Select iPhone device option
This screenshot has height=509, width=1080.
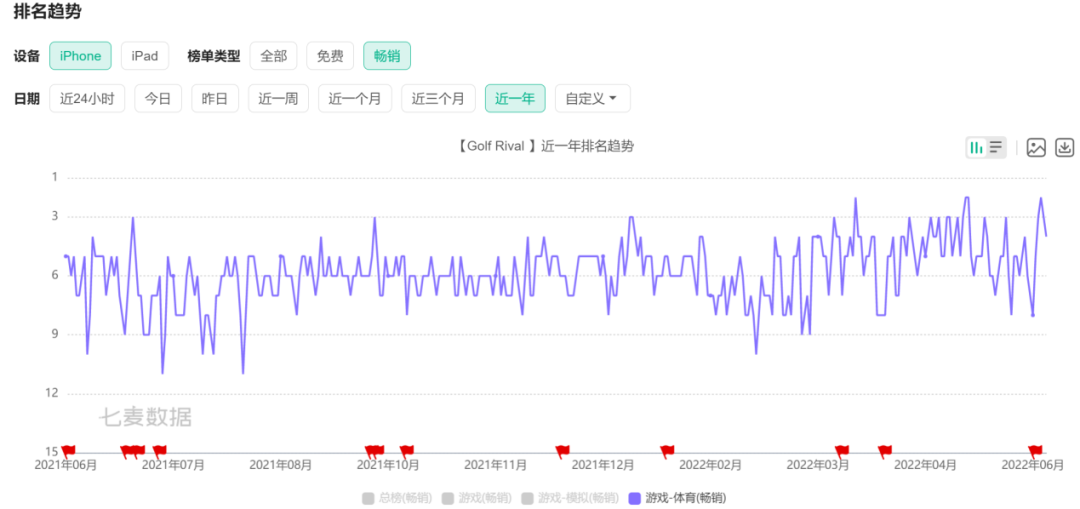click(80, 56)
